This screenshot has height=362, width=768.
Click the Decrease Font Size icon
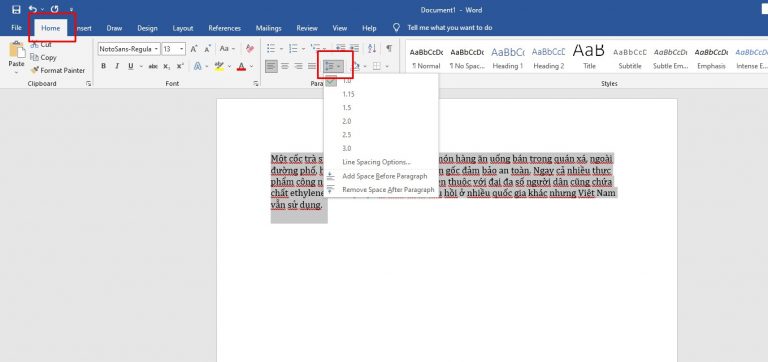click(x=207, y=49)
